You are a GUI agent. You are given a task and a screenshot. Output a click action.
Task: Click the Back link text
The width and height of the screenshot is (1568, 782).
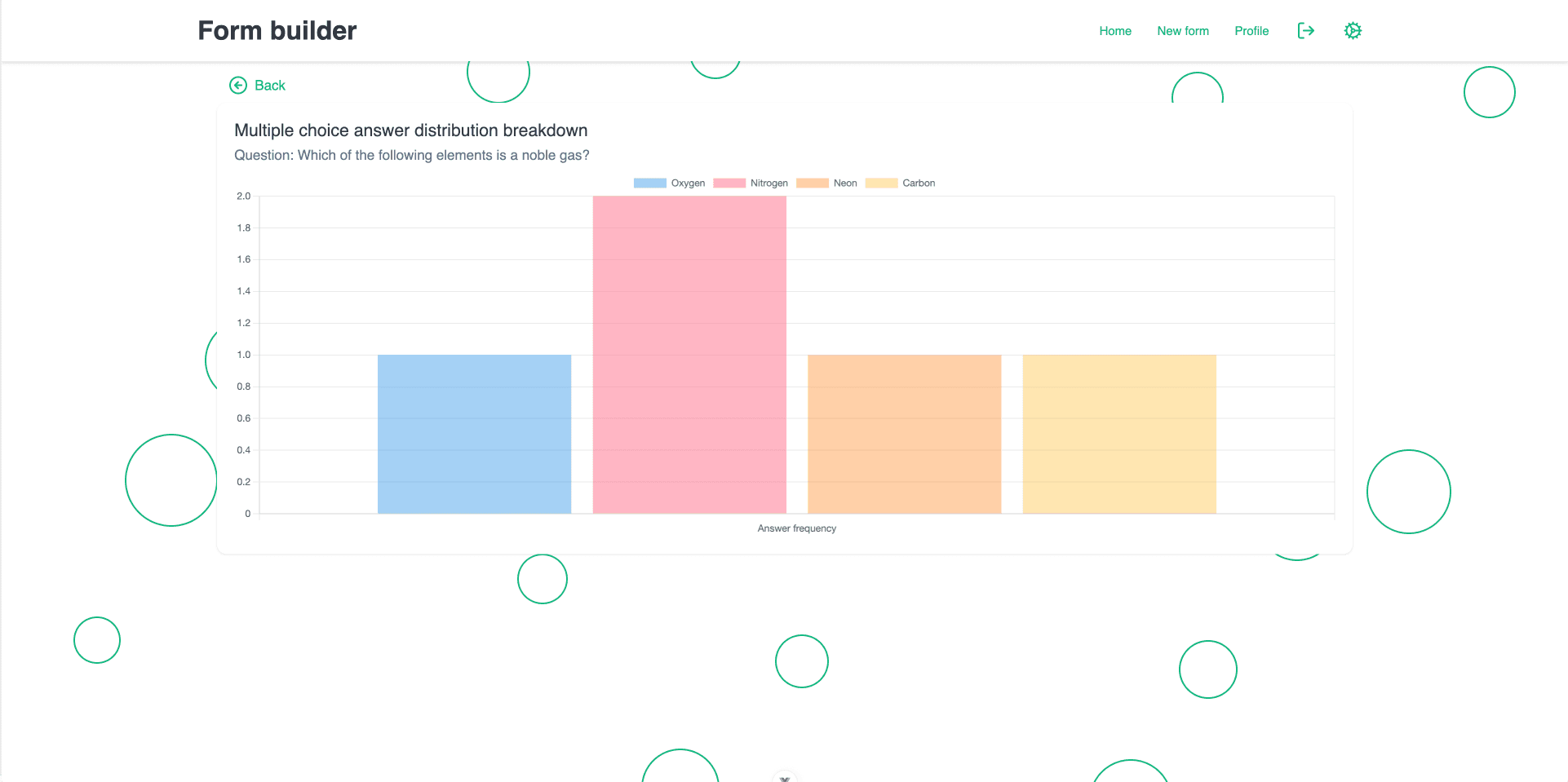pos(270,86)
